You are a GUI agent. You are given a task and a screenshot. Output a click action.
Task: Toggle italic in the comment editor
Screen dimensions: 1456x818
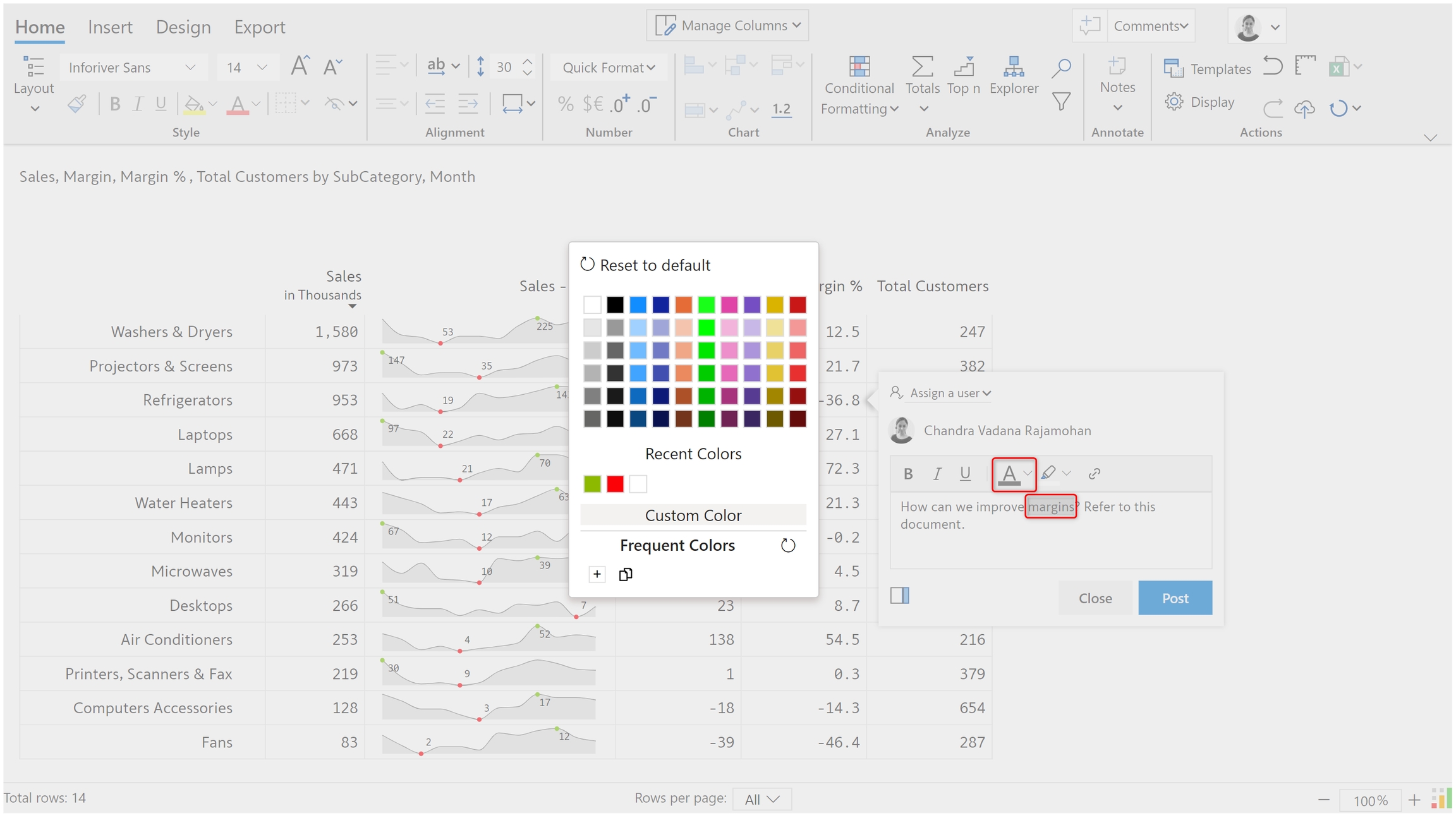pyautogui.click(x=937, y=473)
